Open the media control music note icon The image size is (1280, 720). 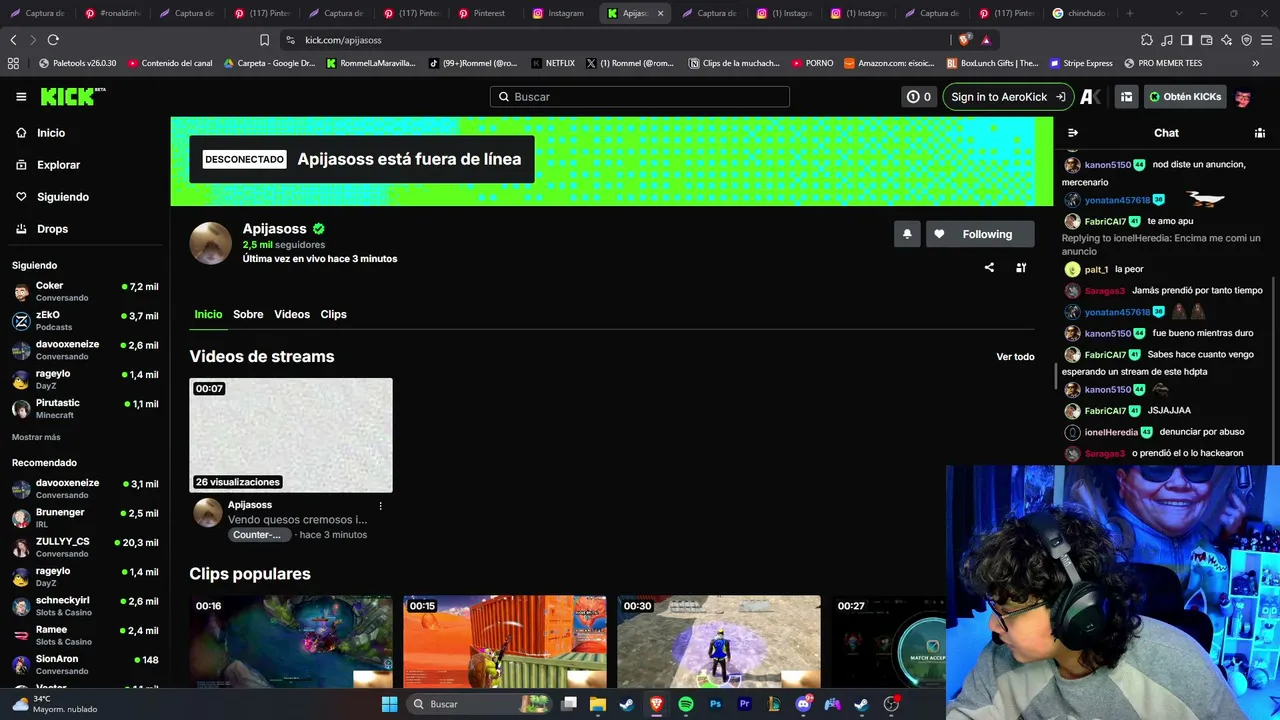[x=1167, y=40]
